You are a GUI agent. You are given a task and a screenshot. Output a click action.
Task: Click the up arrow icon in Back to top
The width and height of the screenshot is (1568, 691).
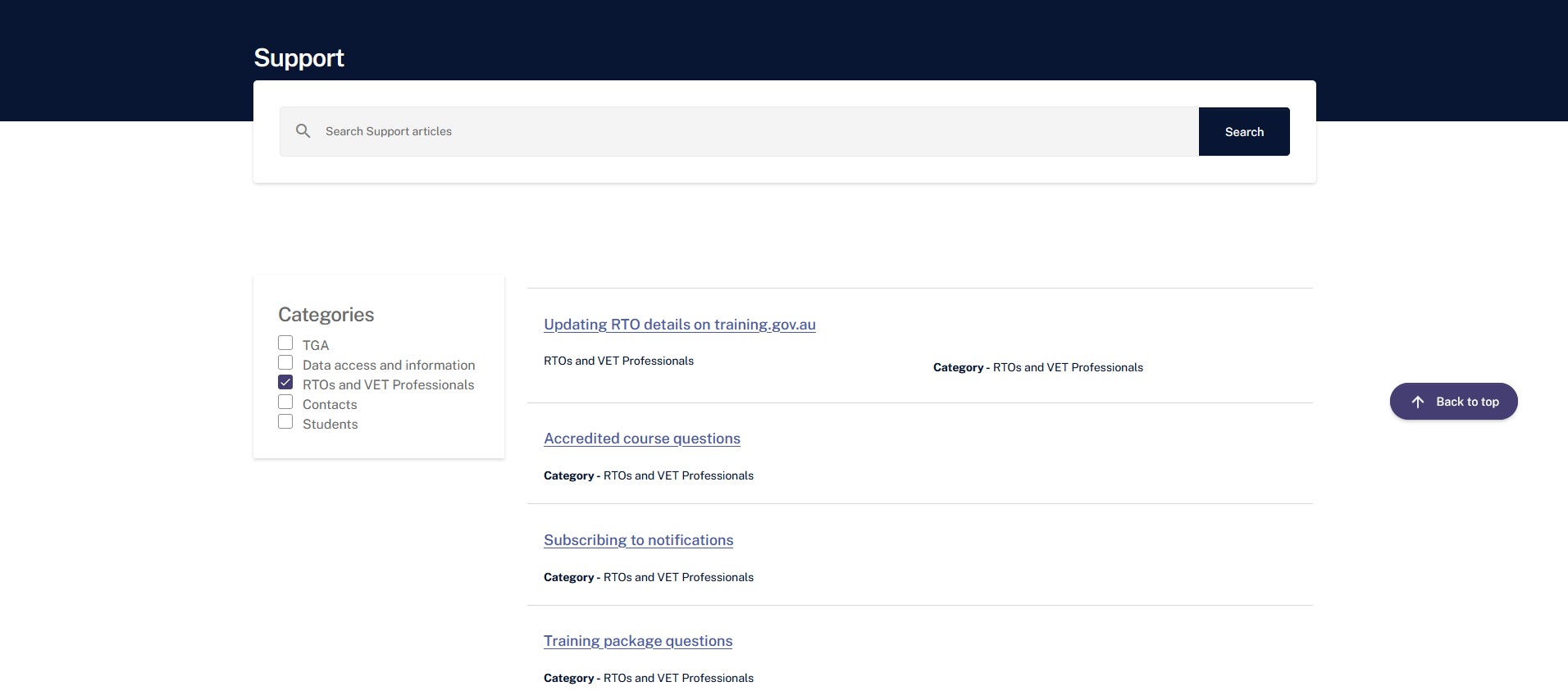click(x=1417, y=402)
